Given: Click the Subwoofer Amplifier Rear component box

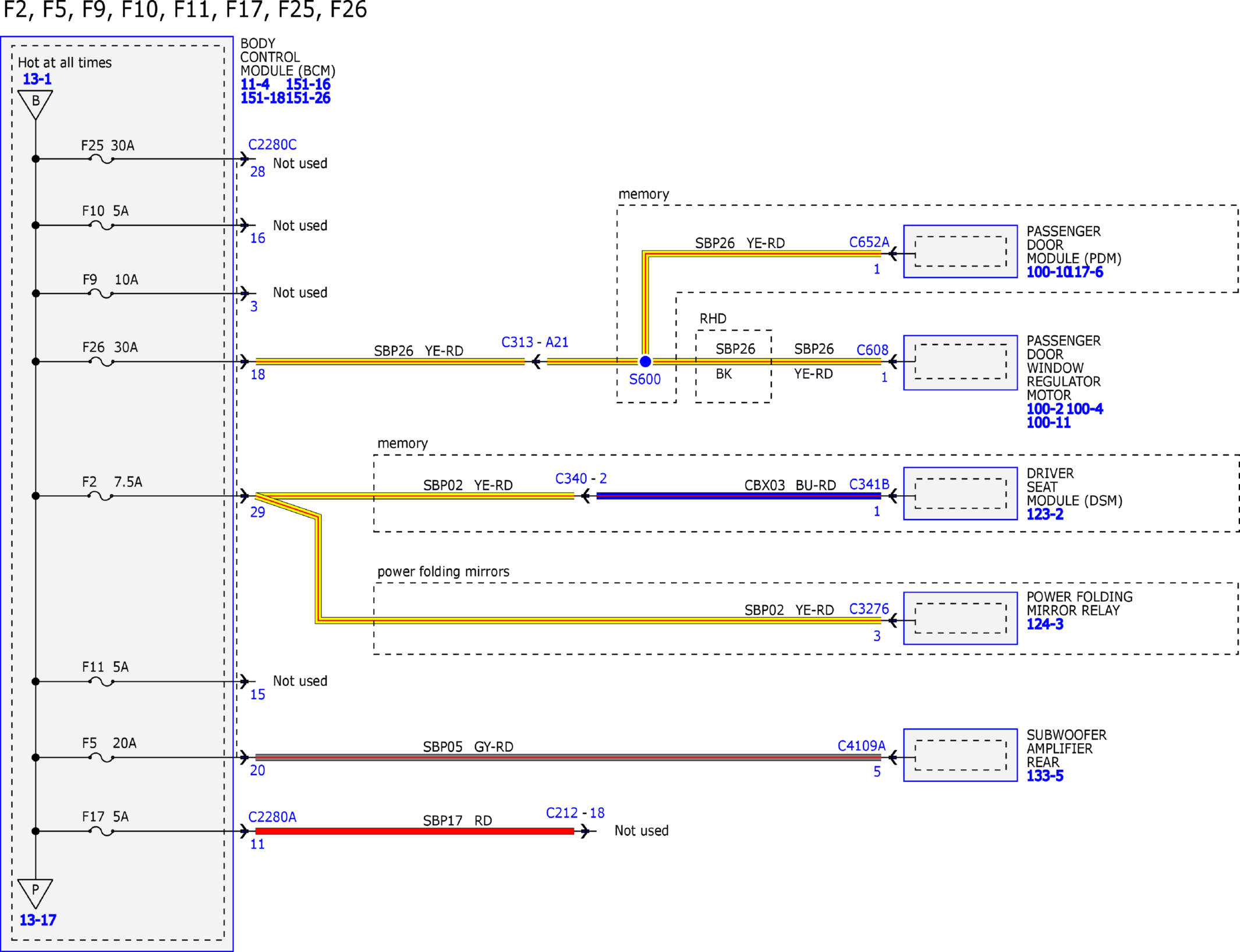Looking at the screenshot, I should pyautogui.click(x=961, y=755).
